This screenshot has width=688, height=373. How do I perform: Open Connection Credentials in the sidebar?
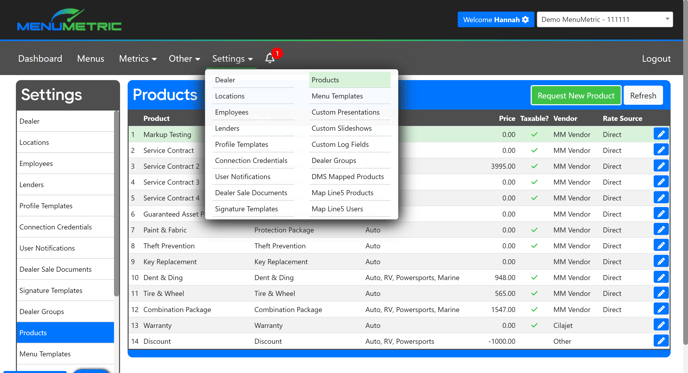click(x=65, y=227)
